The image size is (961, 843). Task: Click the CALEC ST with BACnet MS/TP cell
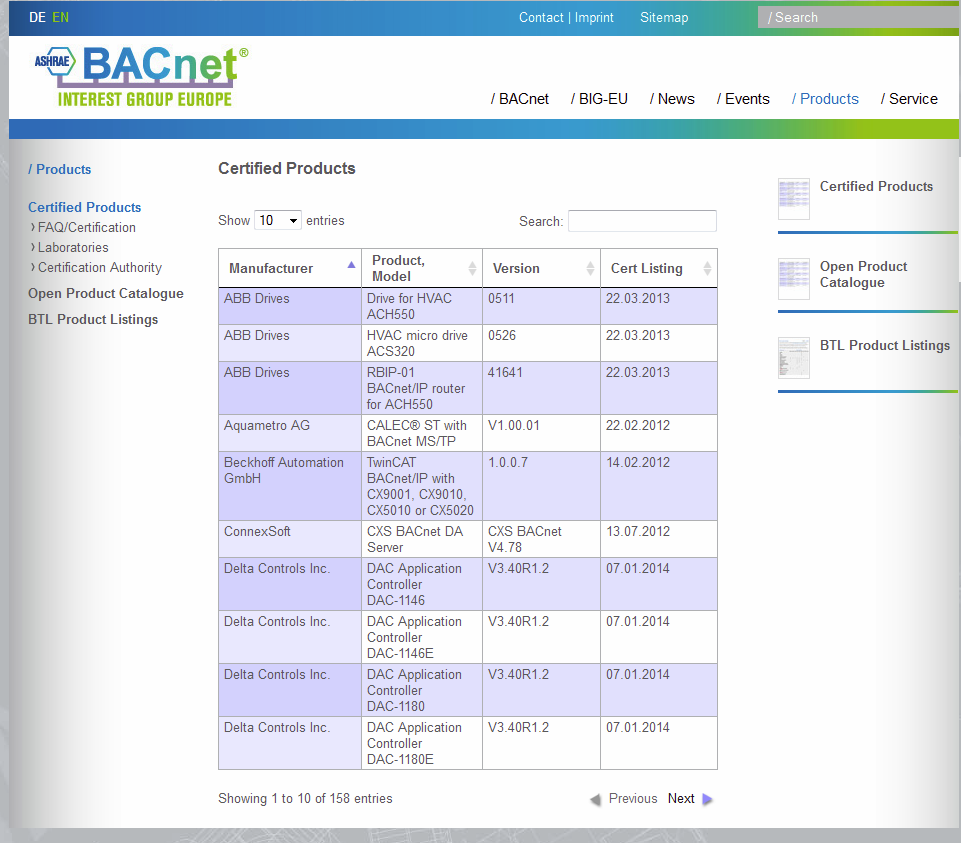tap(422, 433)
